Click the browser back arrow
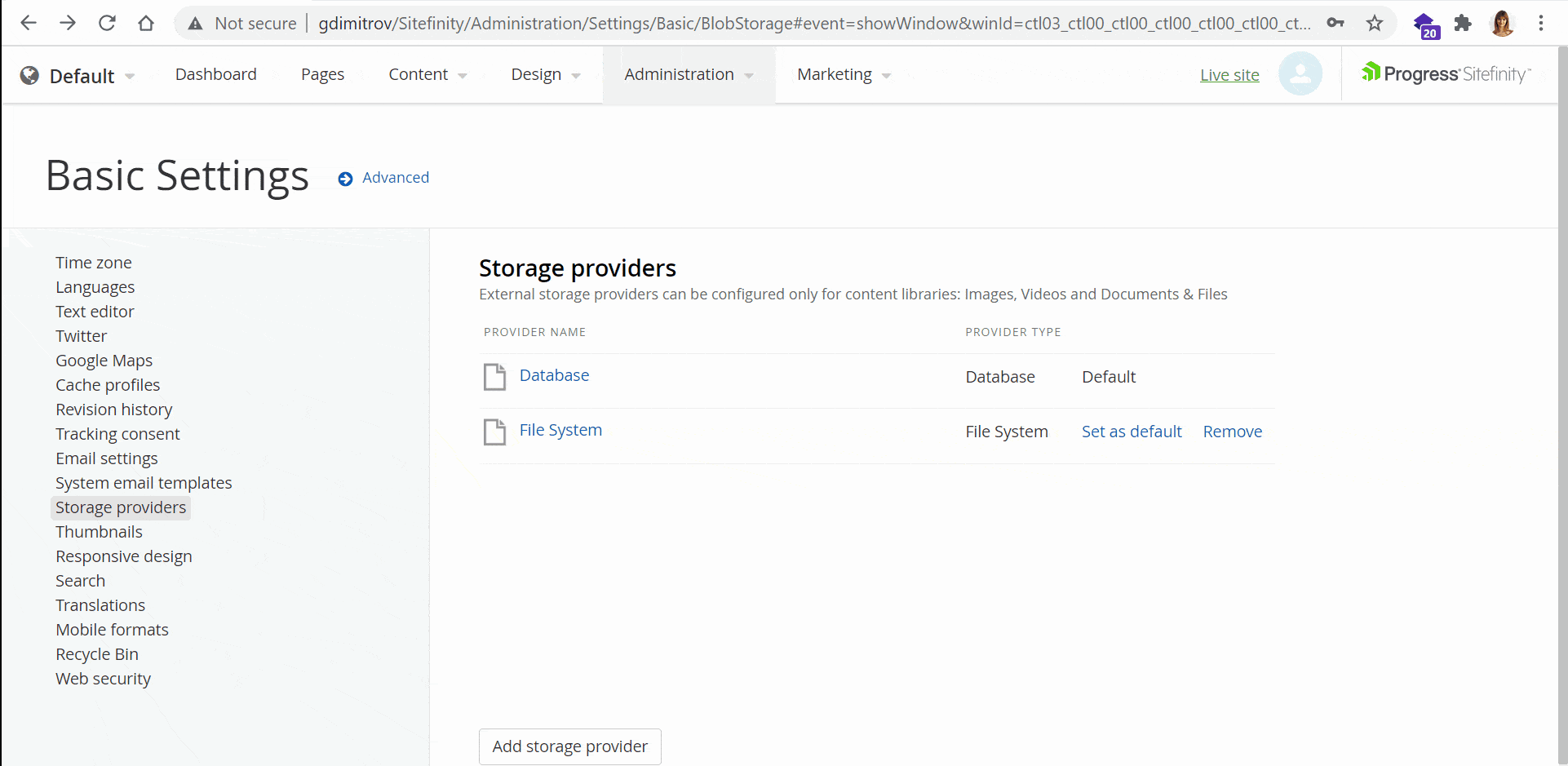 click(x=29, y=23)
